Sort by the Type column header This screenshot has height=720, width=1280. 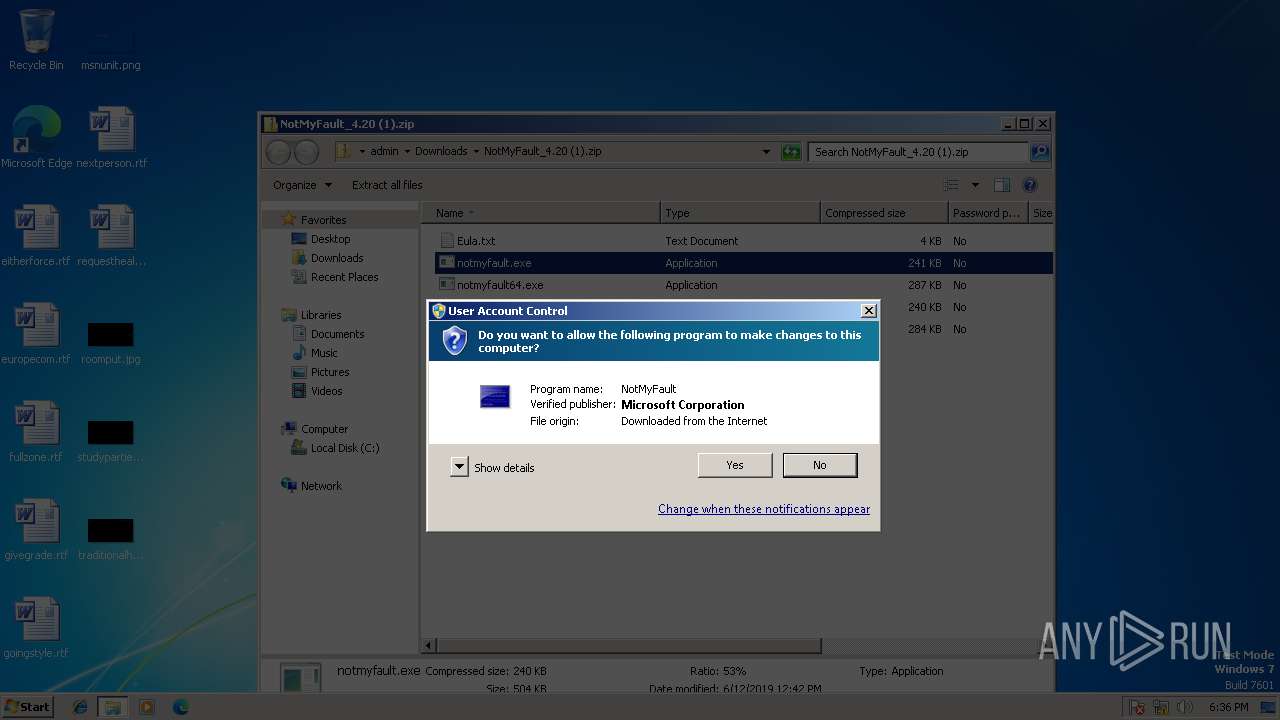[740, 213]
